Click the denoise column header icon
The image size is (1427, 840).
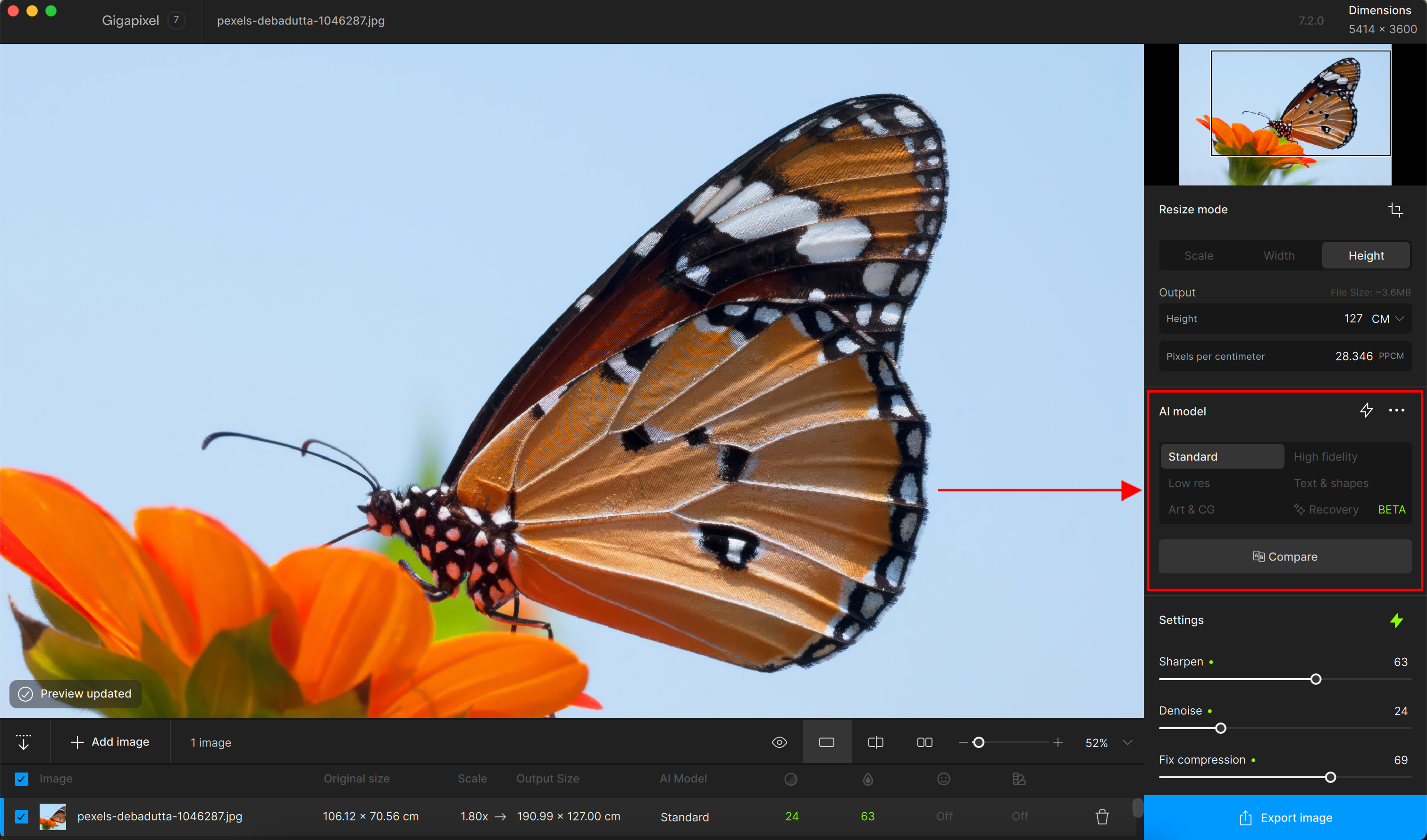coord(791,780)
